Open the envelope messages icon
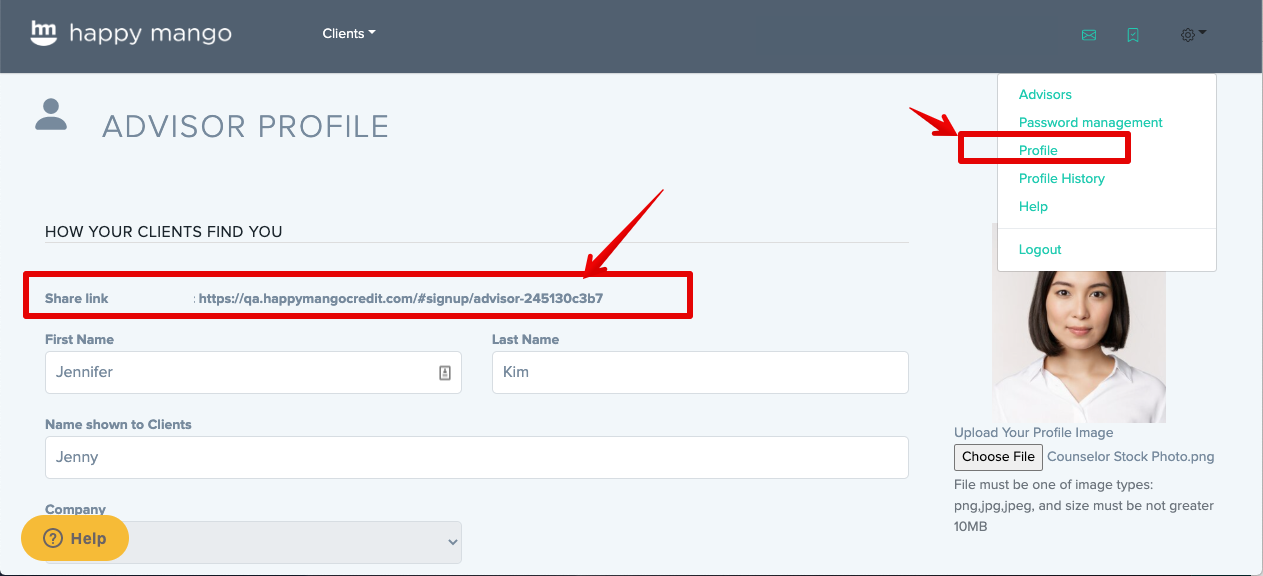1263x576 pixels. click(1088, 35)
